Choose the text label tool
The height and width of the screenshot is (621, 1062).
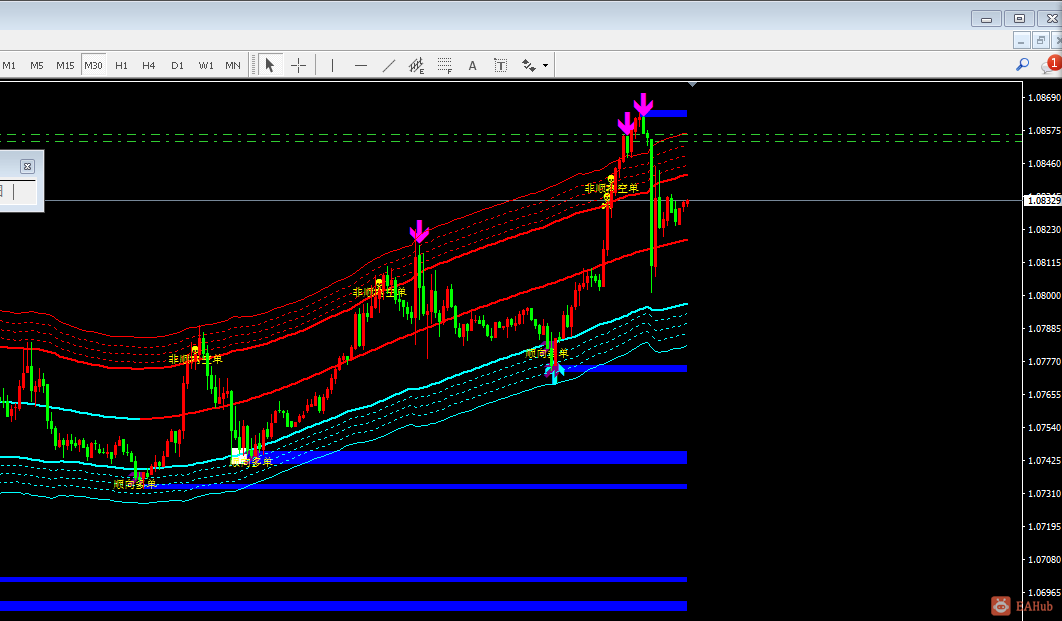tap(500, 65)
